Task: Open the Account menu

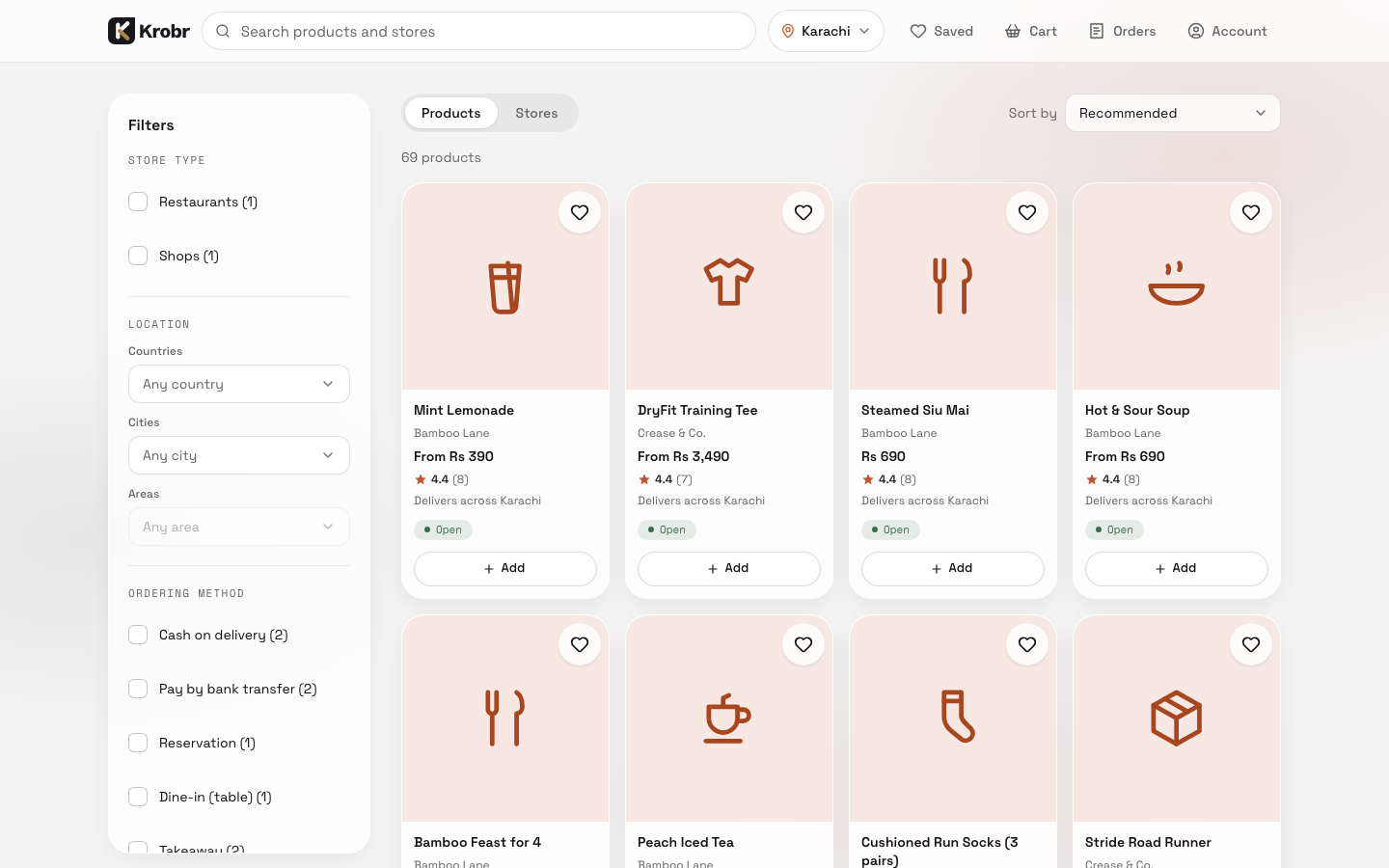Action: tap(1227, 31)
